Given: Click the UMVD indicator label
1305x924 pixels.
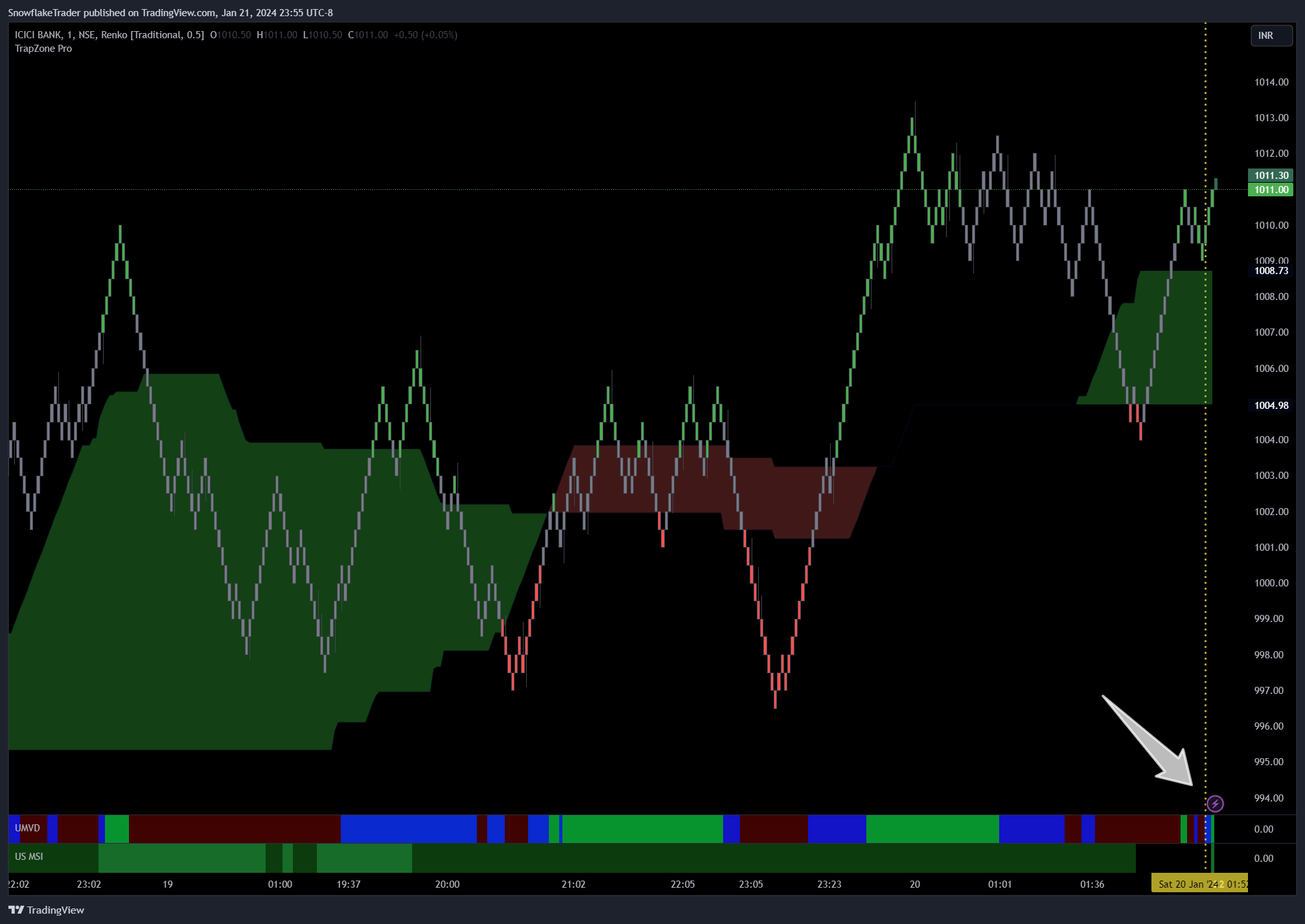Looking at the screenshot, I should 27,827.
